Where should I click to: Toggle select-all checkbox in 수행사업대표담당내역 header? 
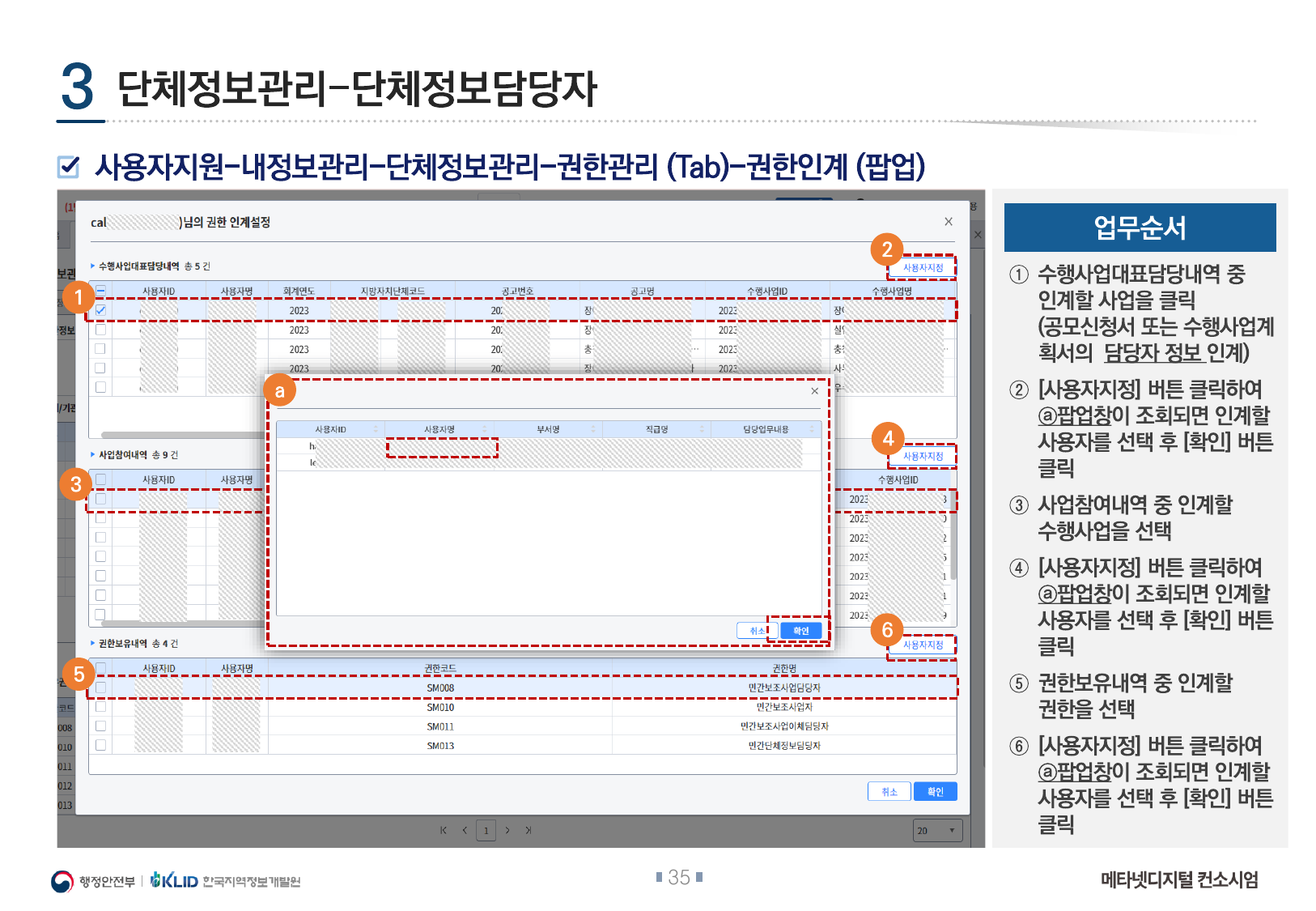[100, 291]
